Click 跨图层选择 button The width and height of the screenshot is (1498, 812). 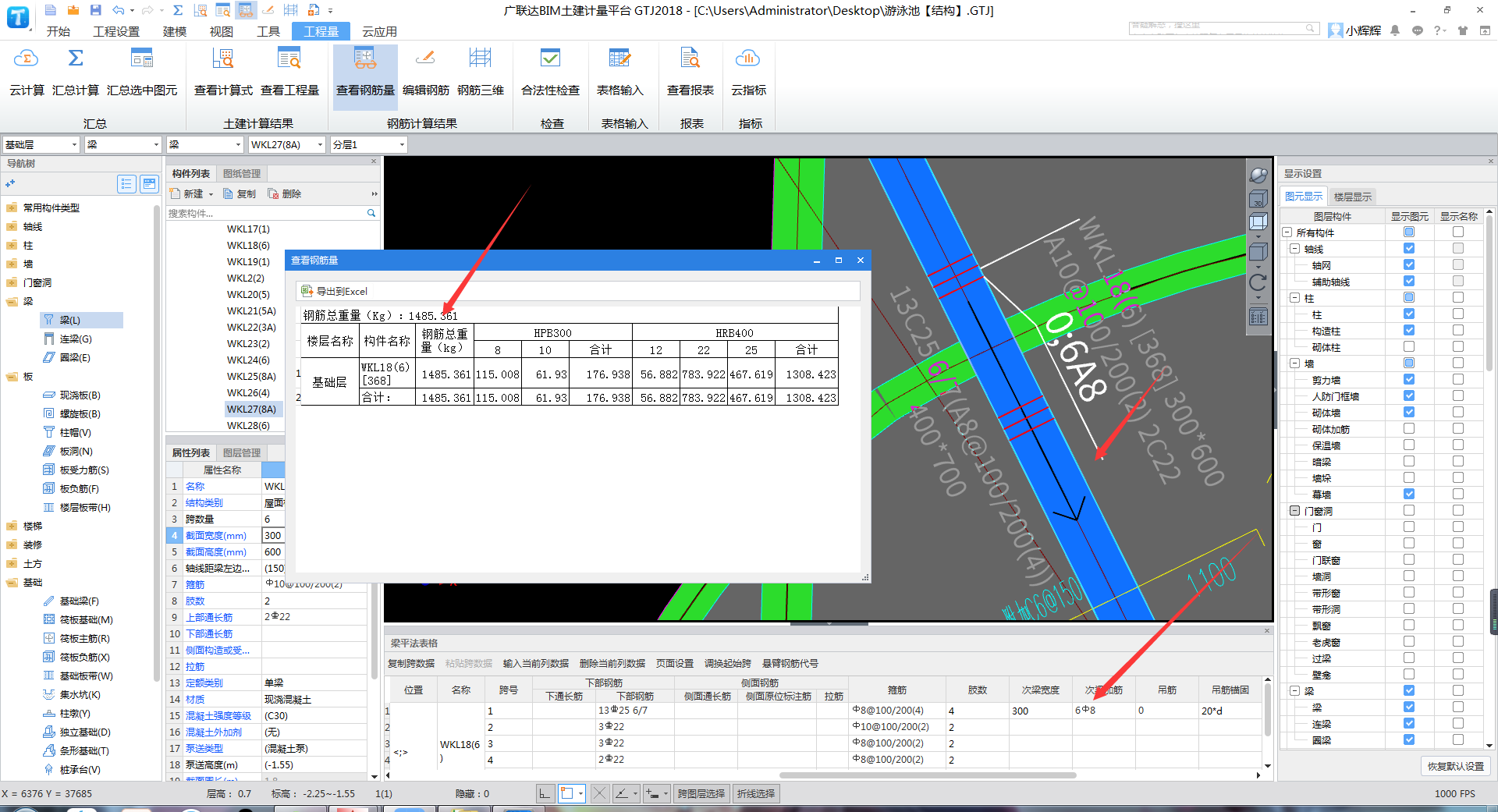(701, 793)
